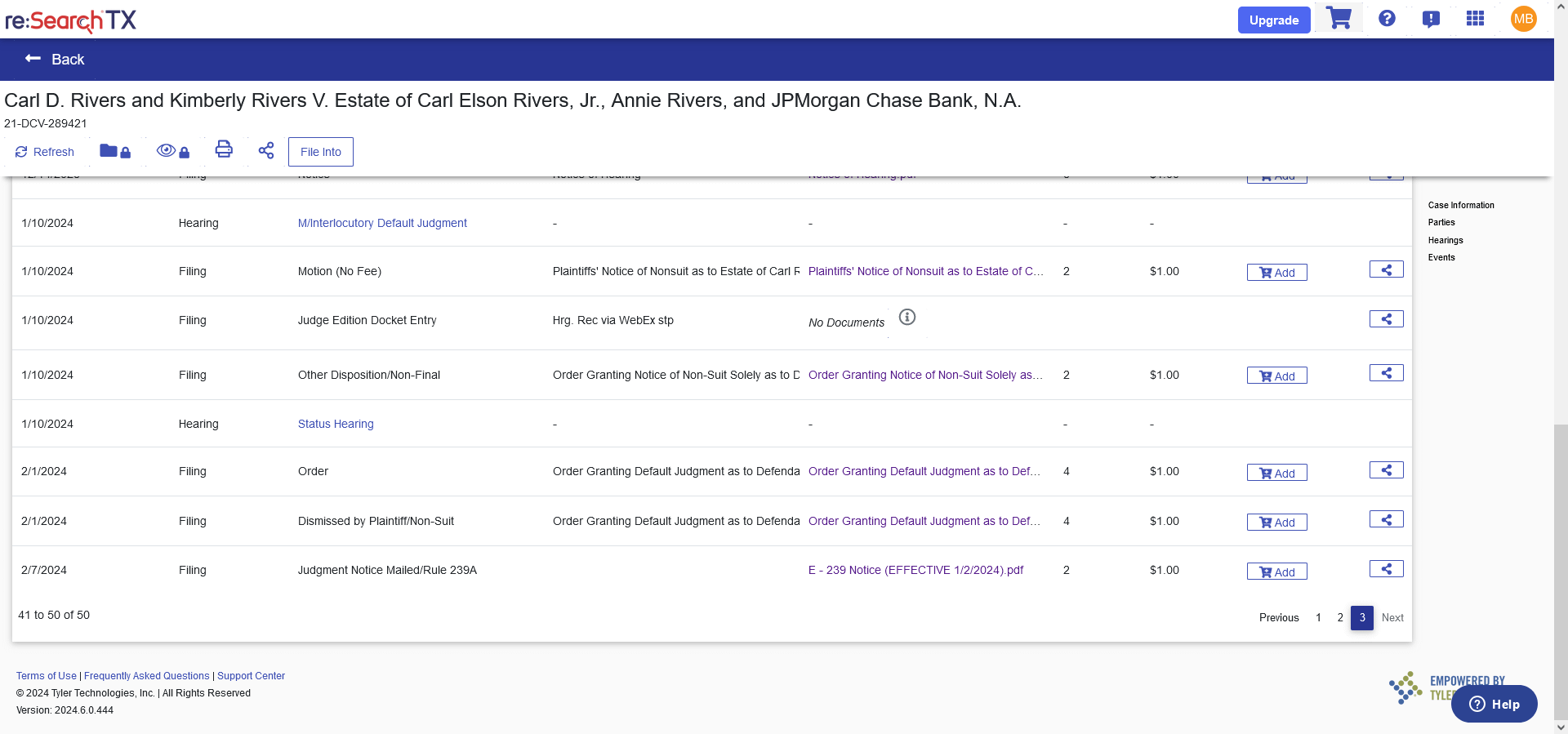Viewport: 1568px width, 734px height.
Task: Open the Support Center link
Action: (251, 676)
